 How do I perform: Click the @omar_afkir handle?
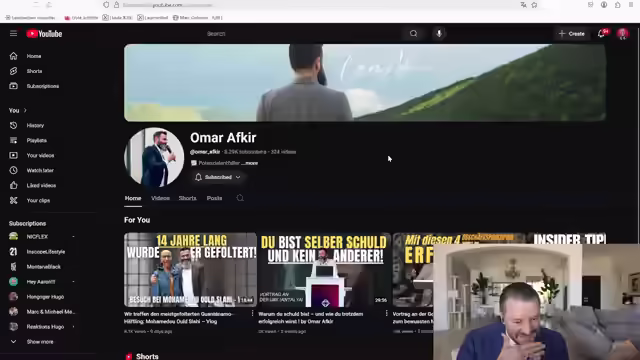point(205,152)
